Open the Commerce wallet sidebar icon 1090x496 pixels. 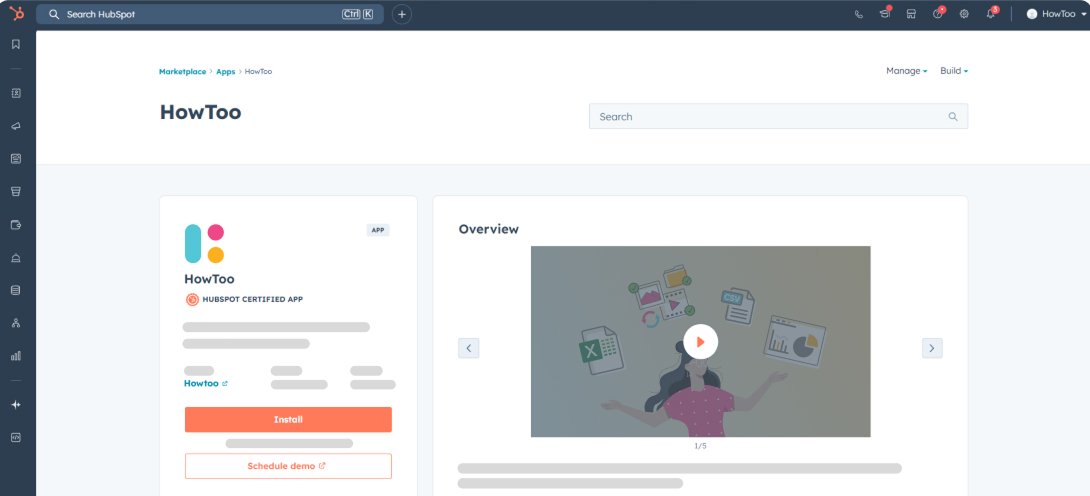tap(16, 224)
